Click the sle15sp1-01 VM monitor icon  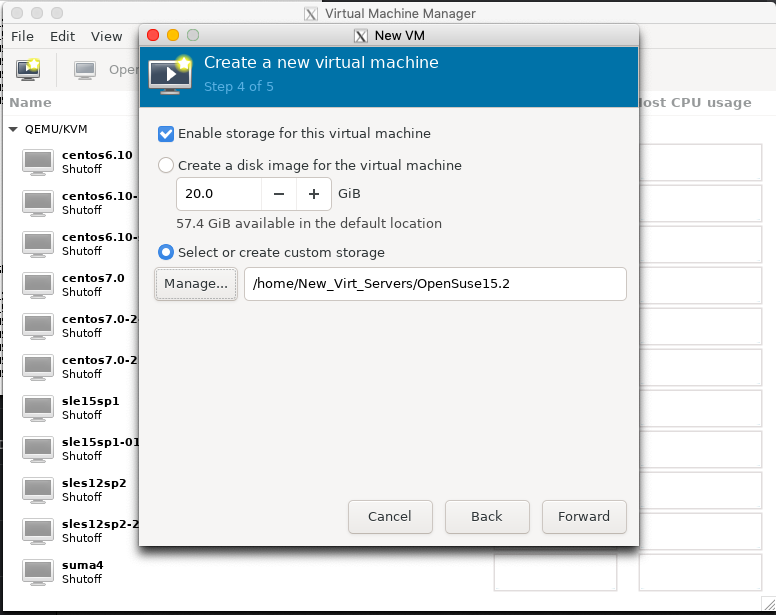[x=38, y=449]
